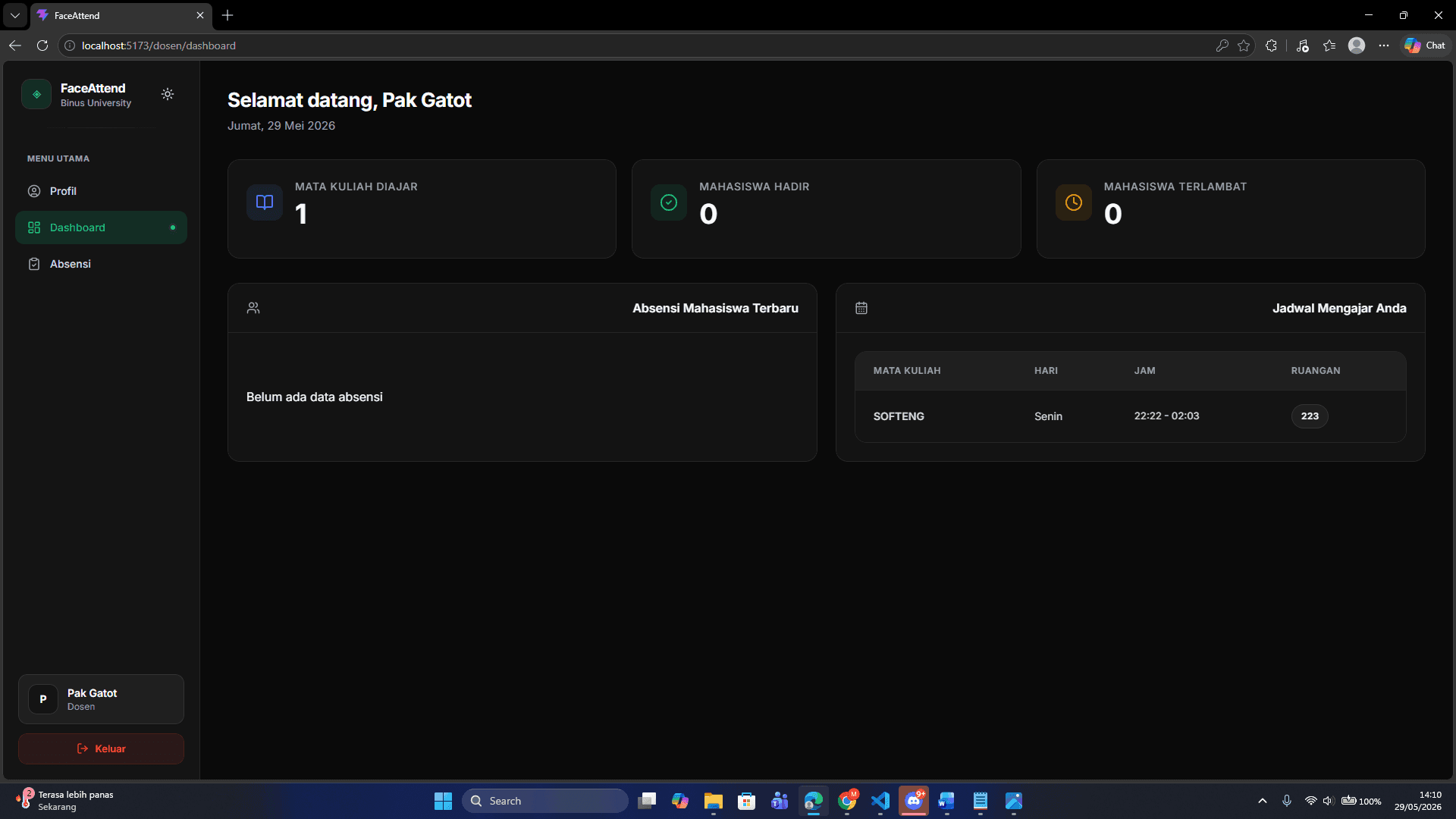Open Visual Studio Code from the taskbar

[x=880, y=801]
